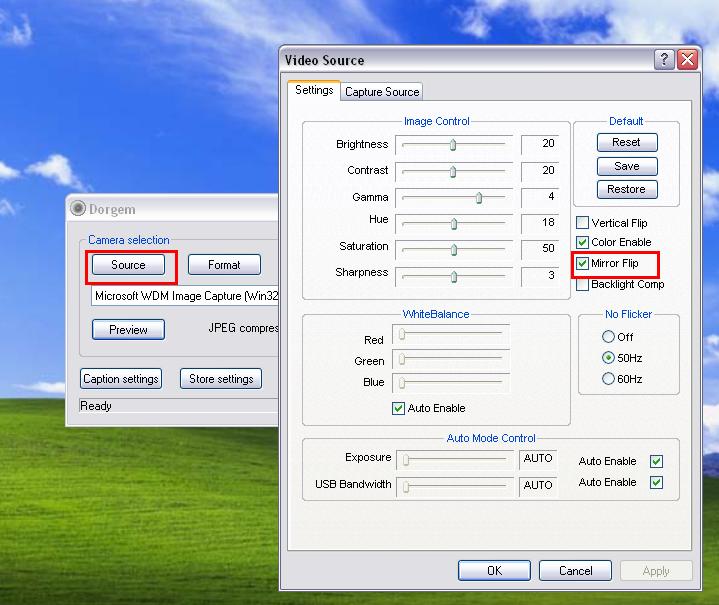
Task: Click the Hue slider handle
Action: tap(454, 224)
